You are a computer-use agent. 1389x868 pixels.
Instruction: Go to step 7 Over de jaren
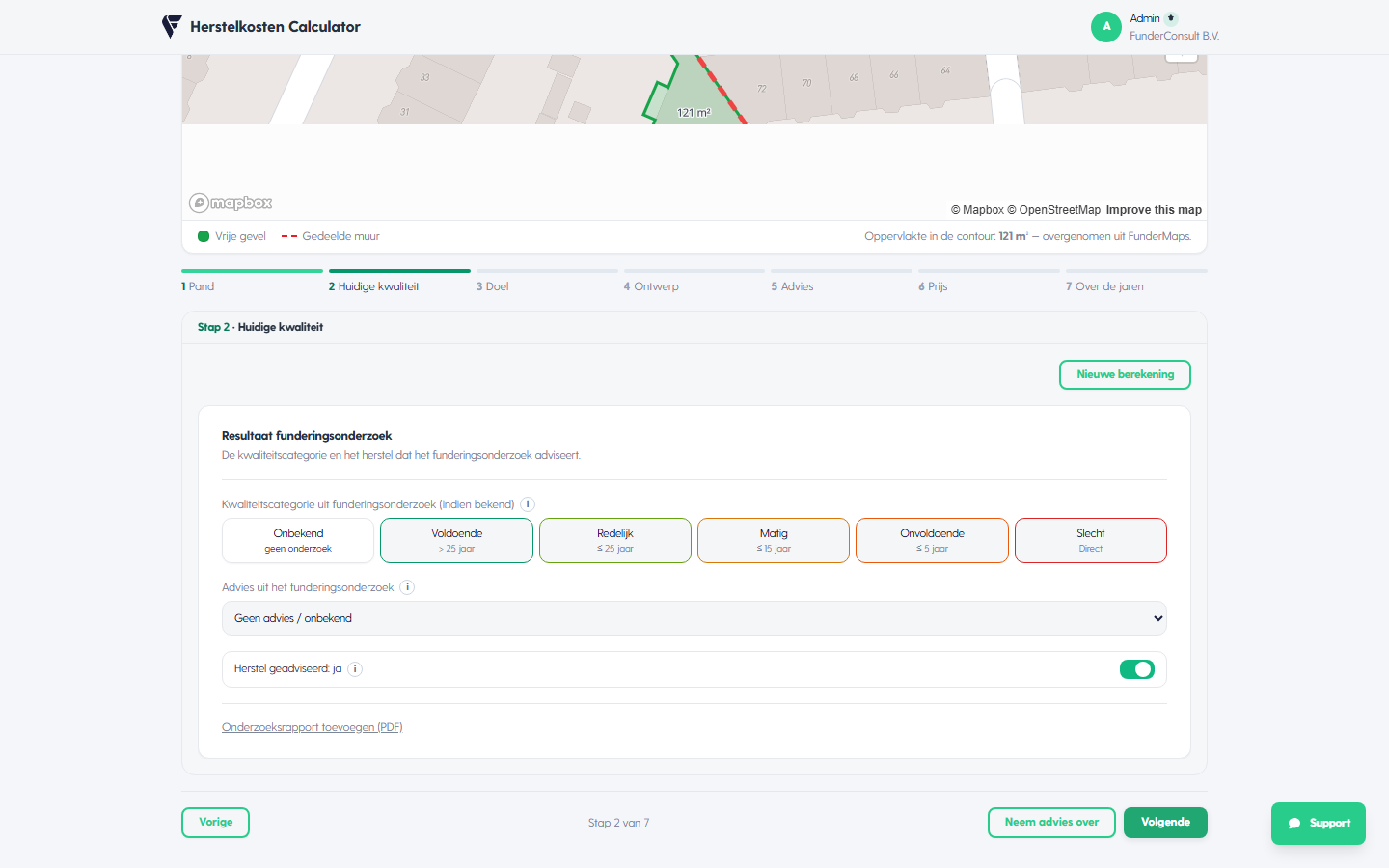pos(1136,281)
